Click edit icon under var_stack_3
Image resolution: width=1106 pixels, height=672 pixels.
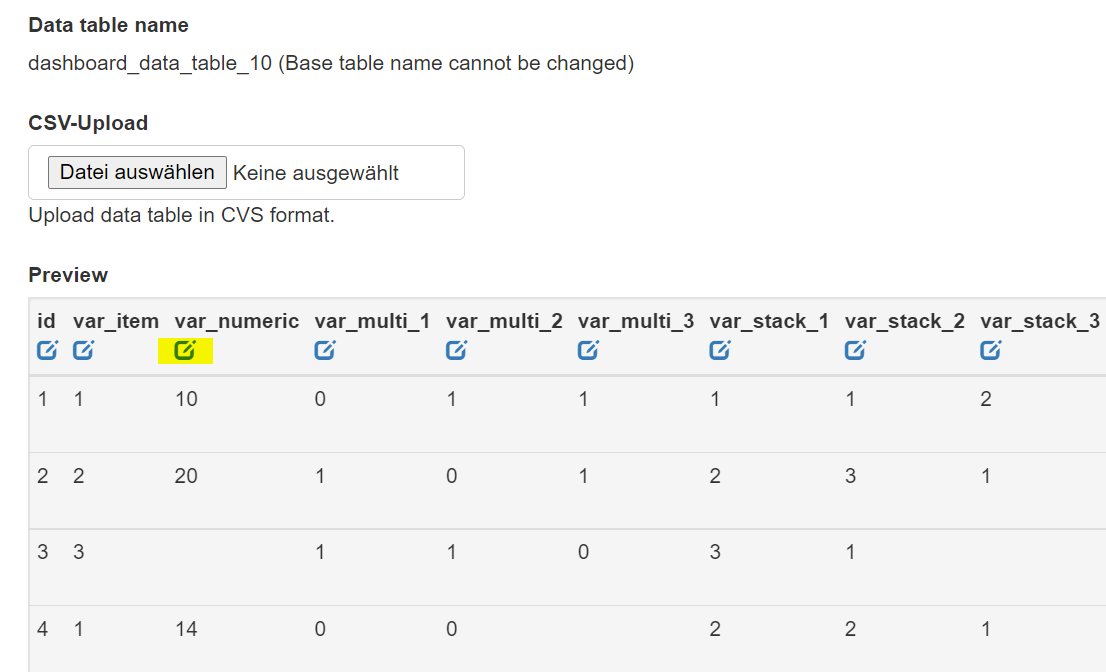[x=991, y=350]
